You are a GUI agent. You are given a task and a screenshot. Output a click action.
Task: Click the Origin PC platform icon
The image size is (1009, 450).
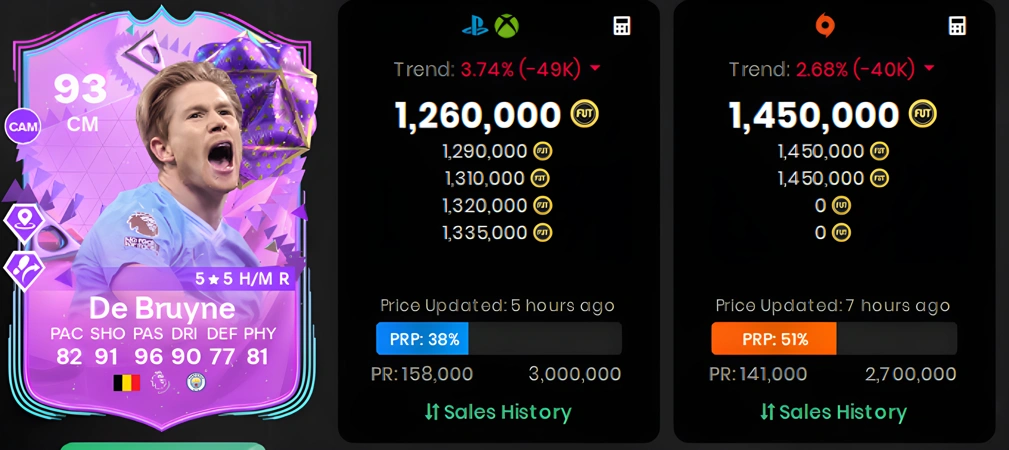(825, 26)
